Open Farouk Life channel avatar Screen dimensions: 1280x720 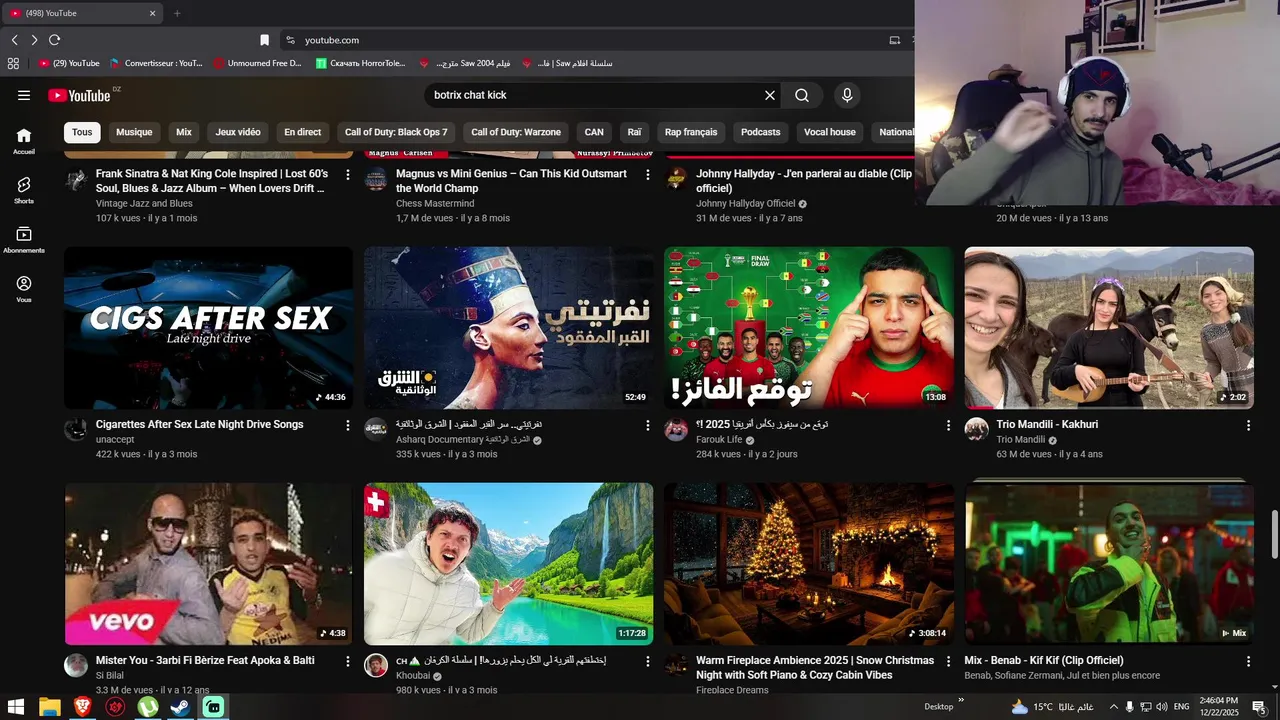point(676,430)
